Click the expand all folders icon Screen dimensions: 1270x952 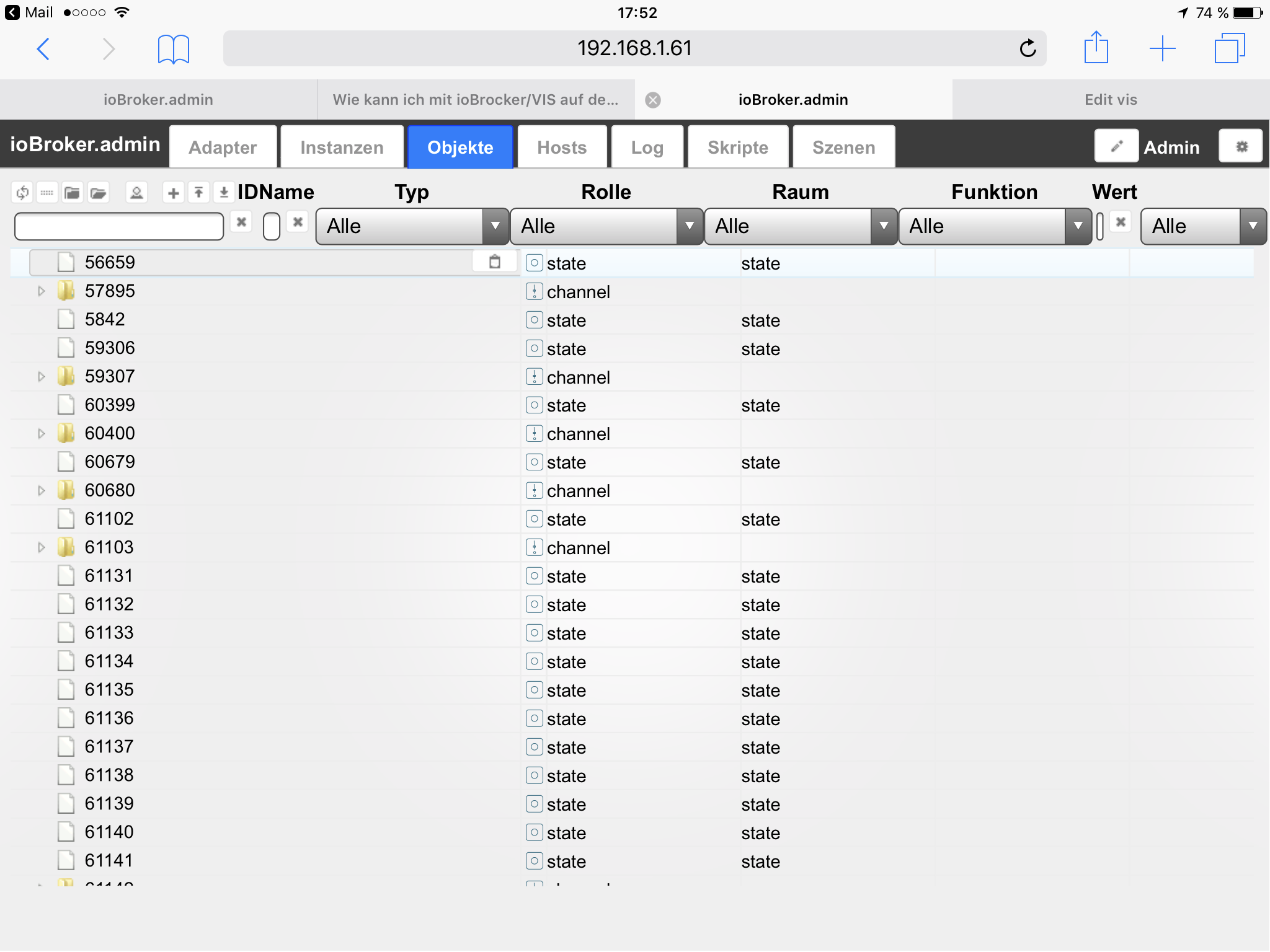pyautogui.click(x=98, y=193)
